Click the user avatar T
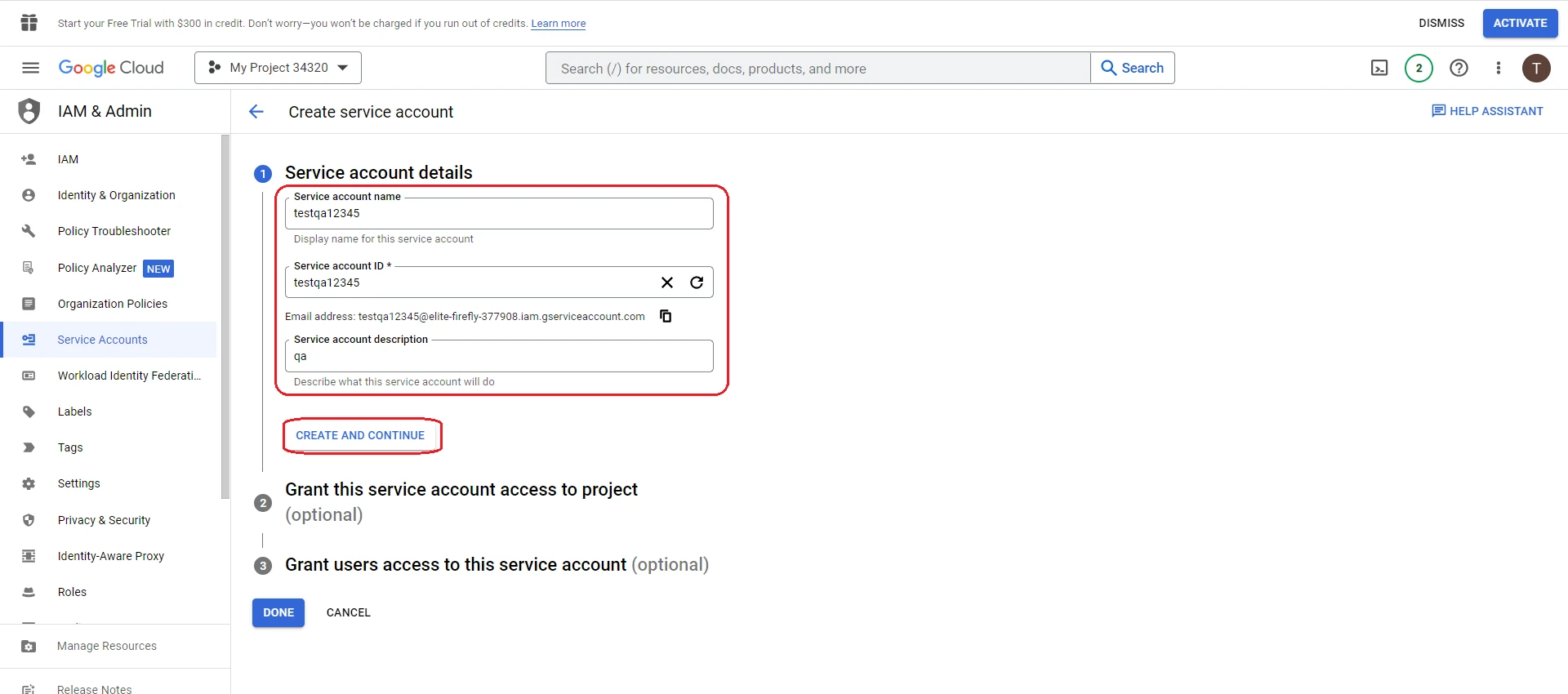This screenshot has height=694, width=1568. pos(1536,68)
